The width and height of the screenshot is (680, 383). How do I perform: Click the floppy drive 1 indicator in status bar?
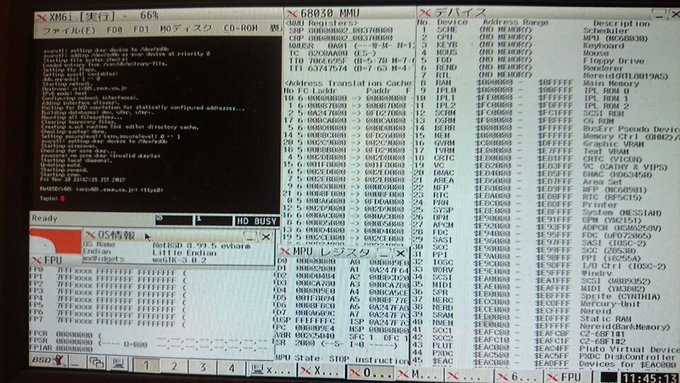pyautogui.click(x=213, y=220)
